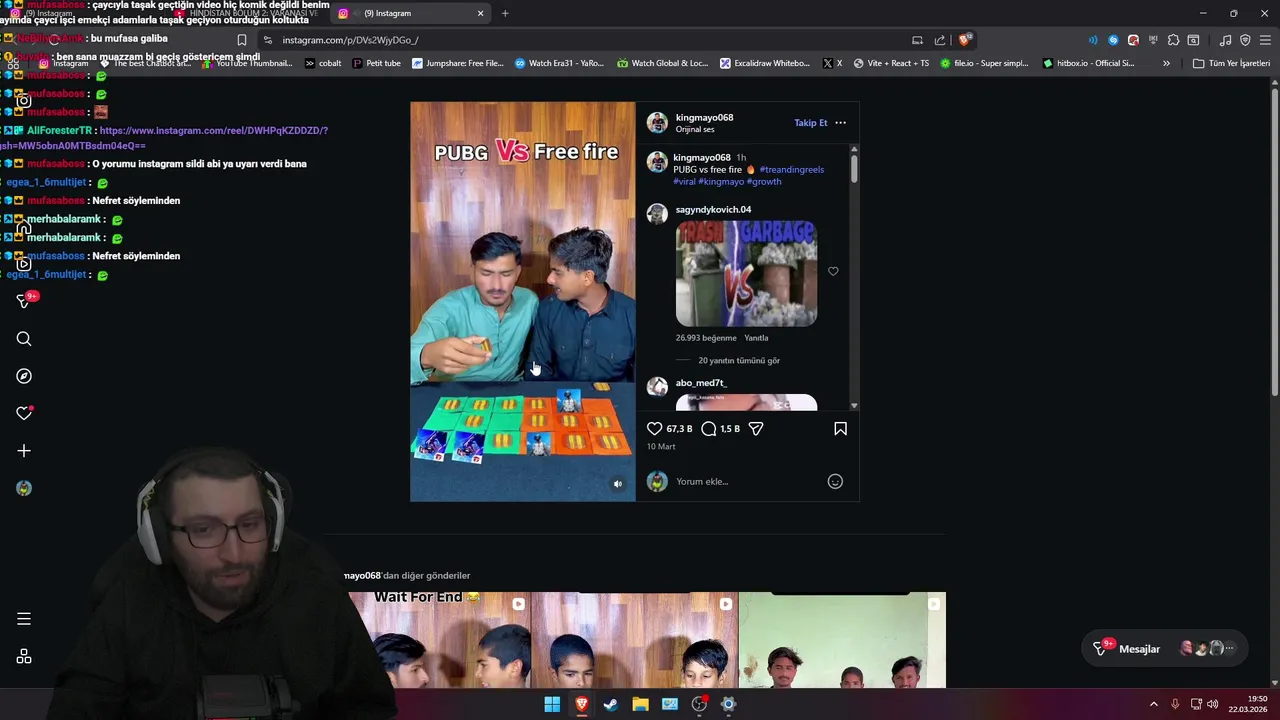Open the browser extensions puzzle icon
Screen dimensions: 1280x720
(x=1173, y=40)
